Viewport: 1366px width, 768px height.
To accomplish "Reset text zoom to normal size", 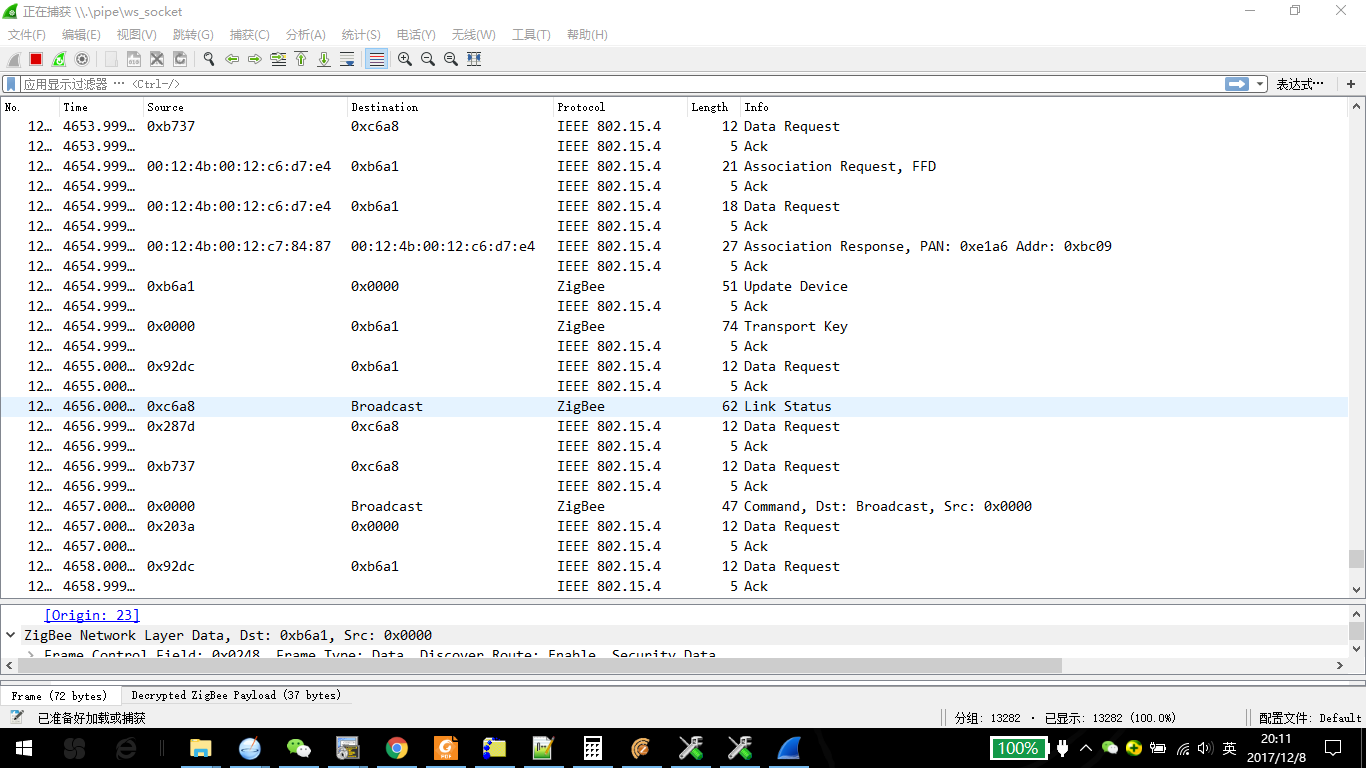I will pyautogui.click(x=451, y=59).
